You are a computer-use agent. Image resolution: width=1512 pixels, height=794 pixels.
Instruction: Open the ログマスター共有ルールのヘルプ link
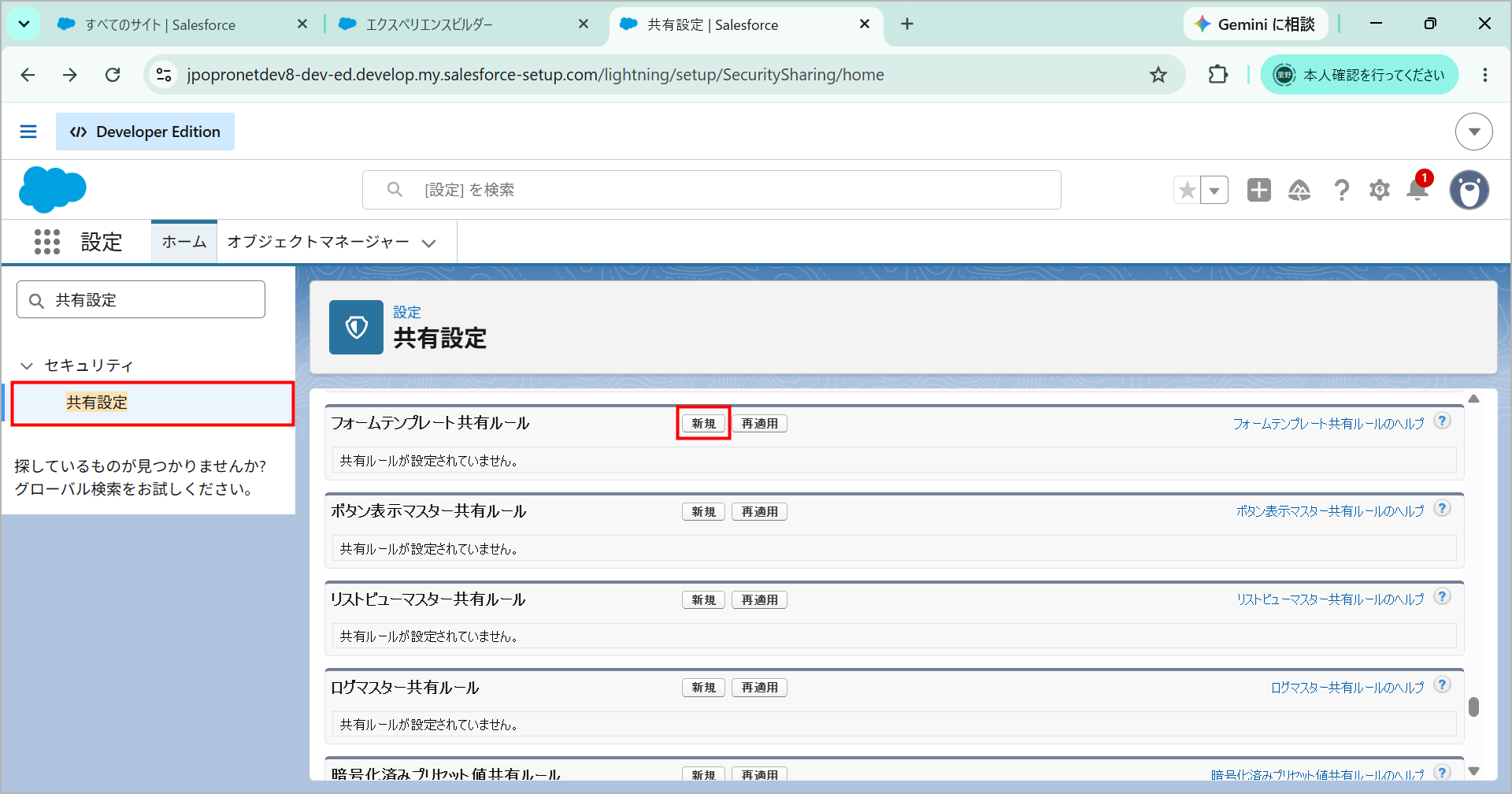coord(1347,688)
